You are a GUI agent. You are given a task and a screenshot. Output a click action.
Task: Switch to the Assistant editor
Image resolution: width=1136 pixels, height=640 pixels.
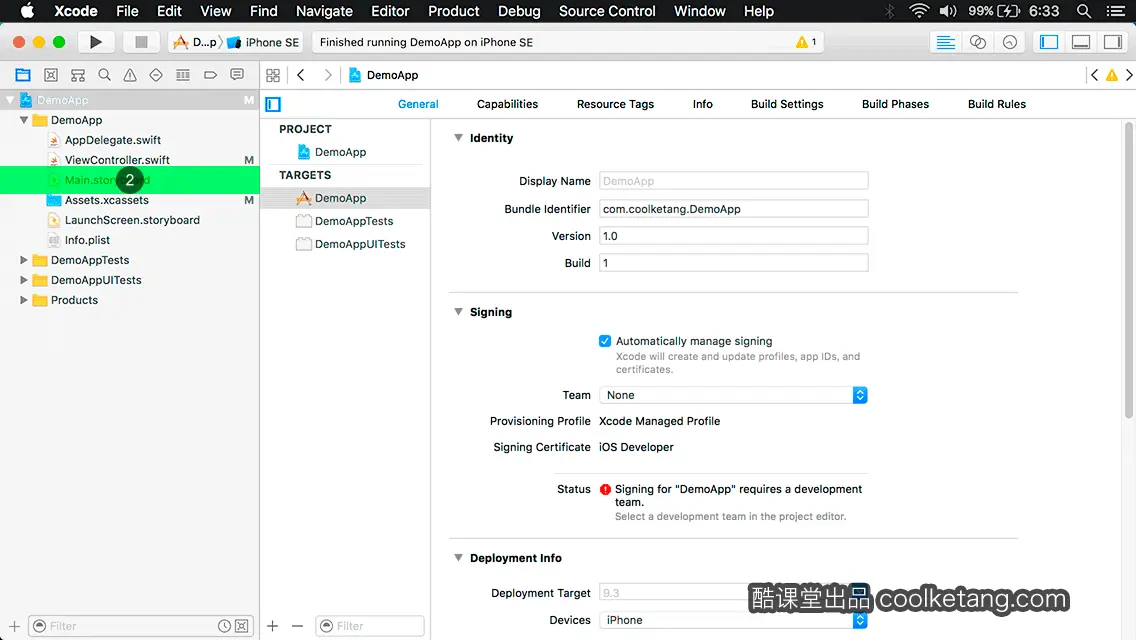[x=977, y=42]
